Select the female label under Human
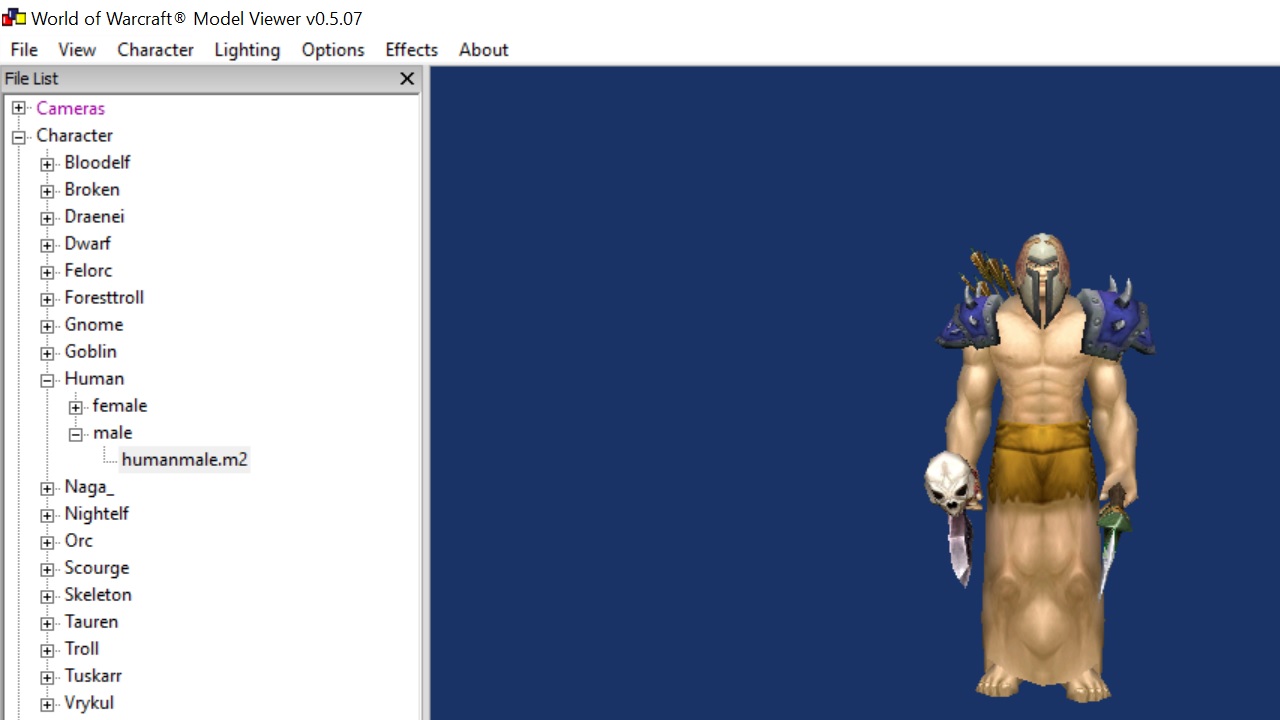1280x720 pixels. coord(119,405)
